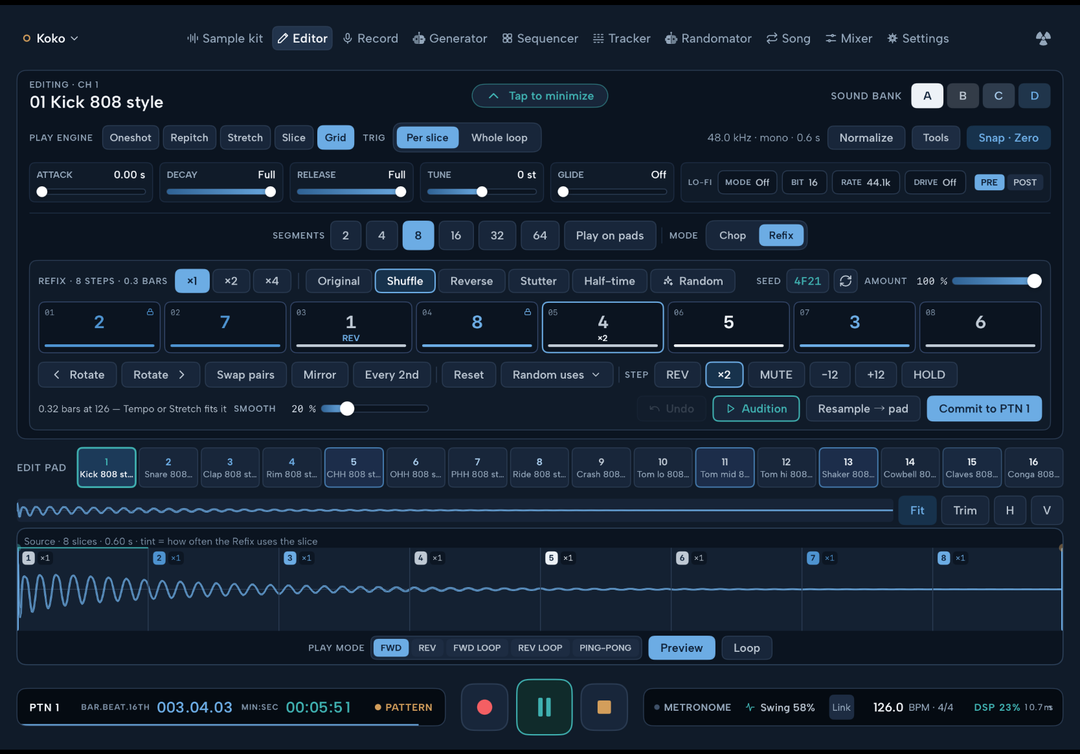Viewport: 1080px width, 754px height.
Task: Switch Lo-Fi to POST
Action: (1024, 182)
